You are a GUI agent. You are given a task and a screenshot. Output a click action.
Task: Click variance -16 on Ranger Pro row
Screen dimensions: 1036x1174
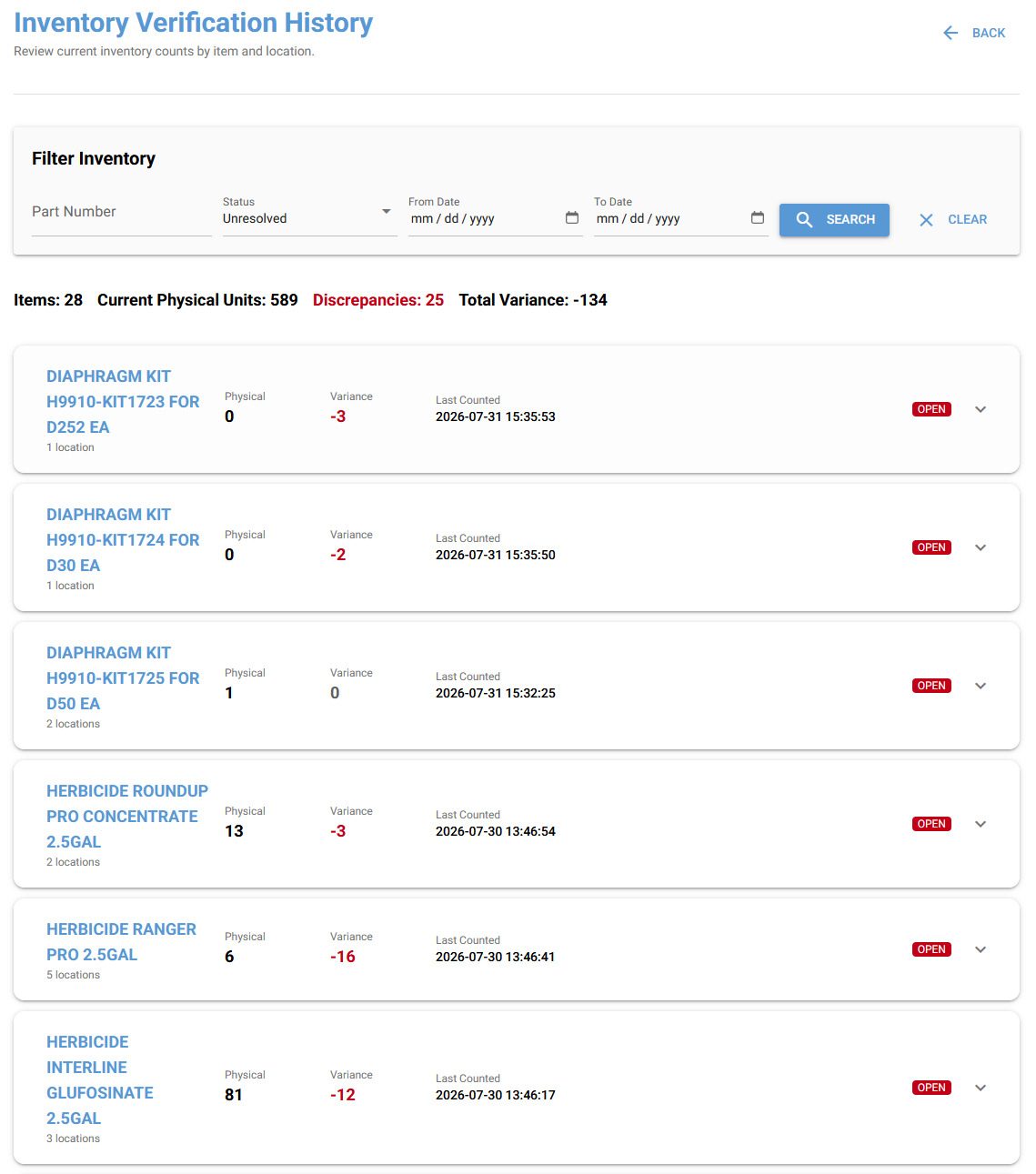point(343,957)
